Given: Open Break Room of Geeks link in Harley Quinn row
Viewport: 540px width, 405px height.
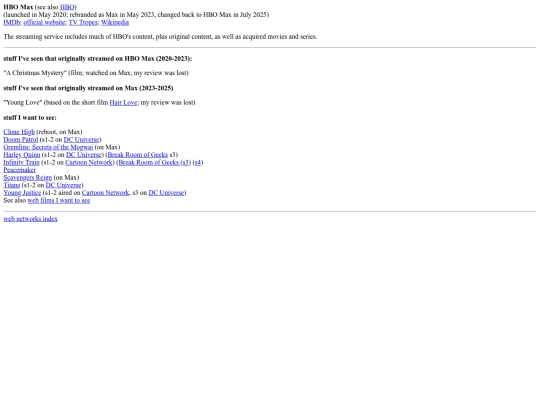Looking at the screenshot, I should click(138, 155).
